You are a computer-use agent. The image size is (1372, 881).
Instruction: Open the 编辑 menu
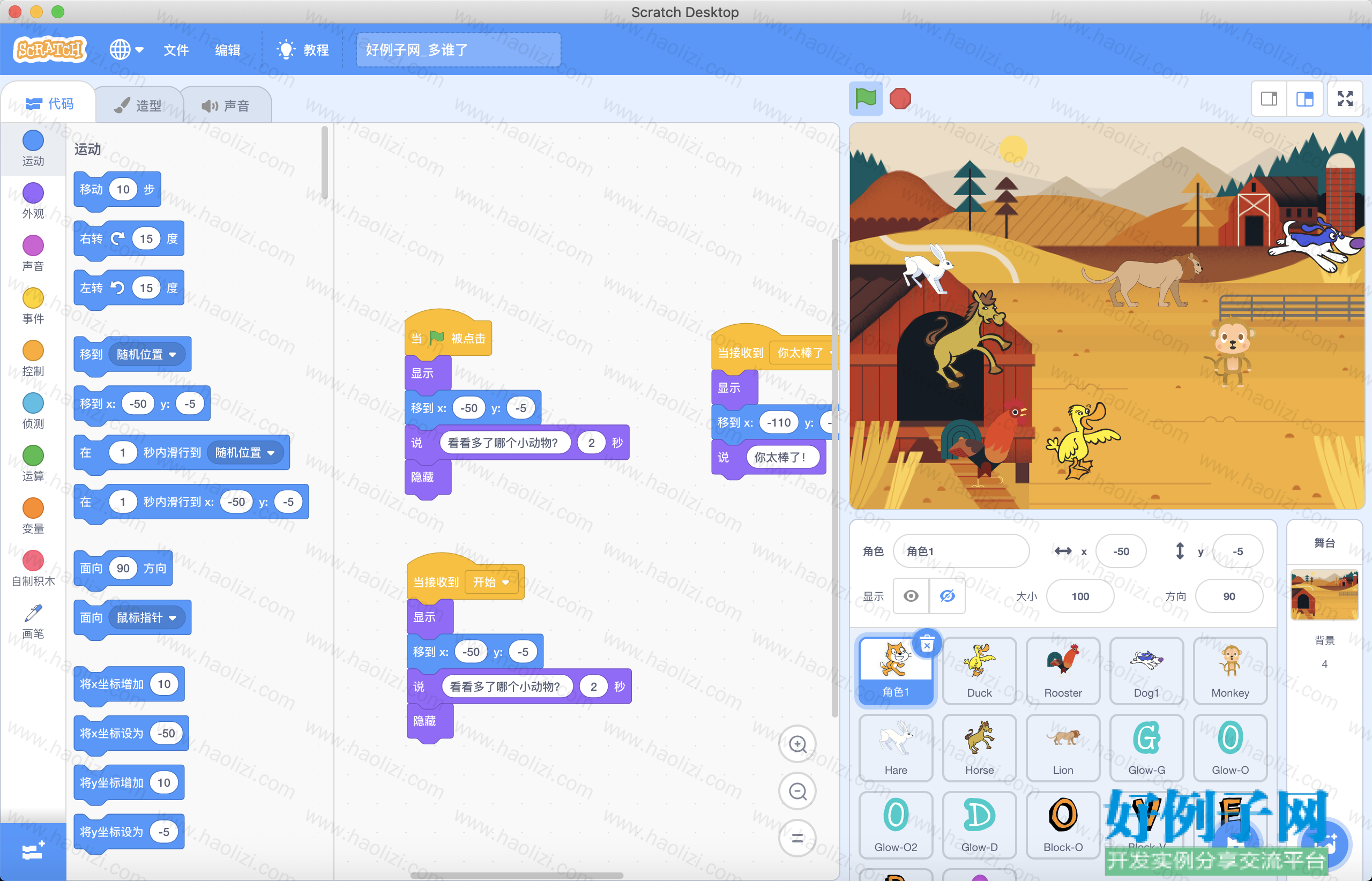pyautogui.click(x=227, y=50)
